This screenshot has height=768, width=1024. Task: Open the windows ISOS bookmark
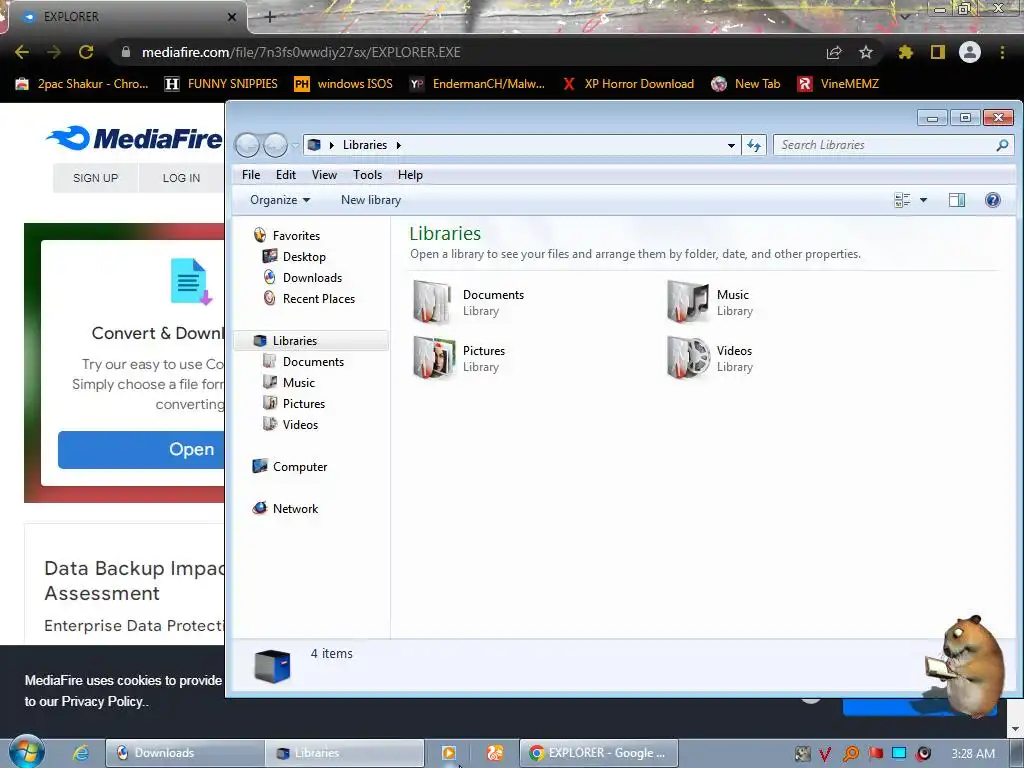[x=344, y=84]
